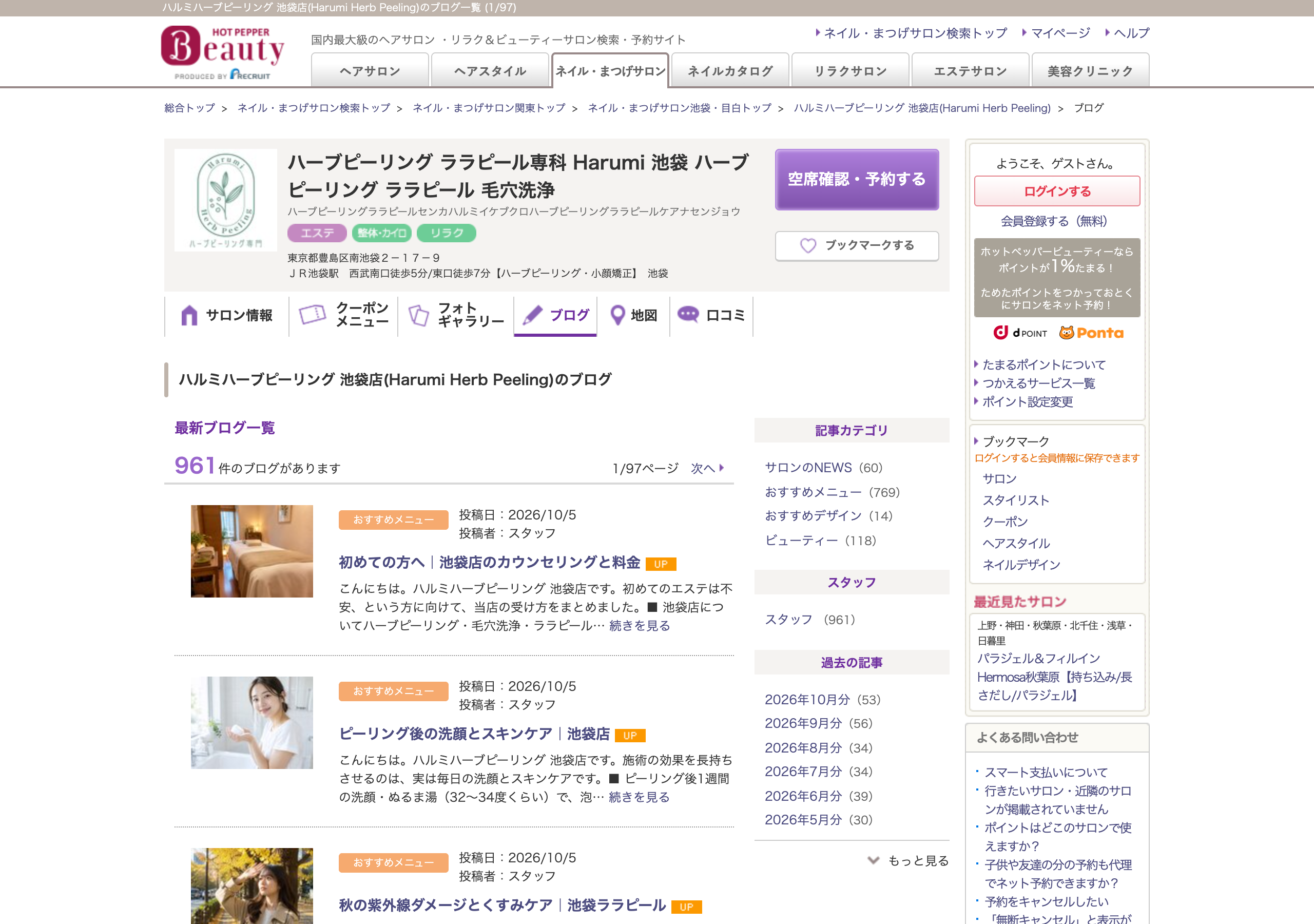Open スマート支払いについて FAQ link
The width and height of the screenshot is (1314, 924).
point(1046,772)
